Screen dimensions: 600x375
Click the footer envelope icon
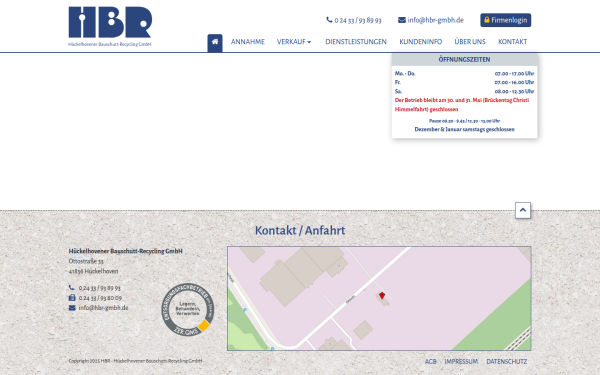pos(72,308)
